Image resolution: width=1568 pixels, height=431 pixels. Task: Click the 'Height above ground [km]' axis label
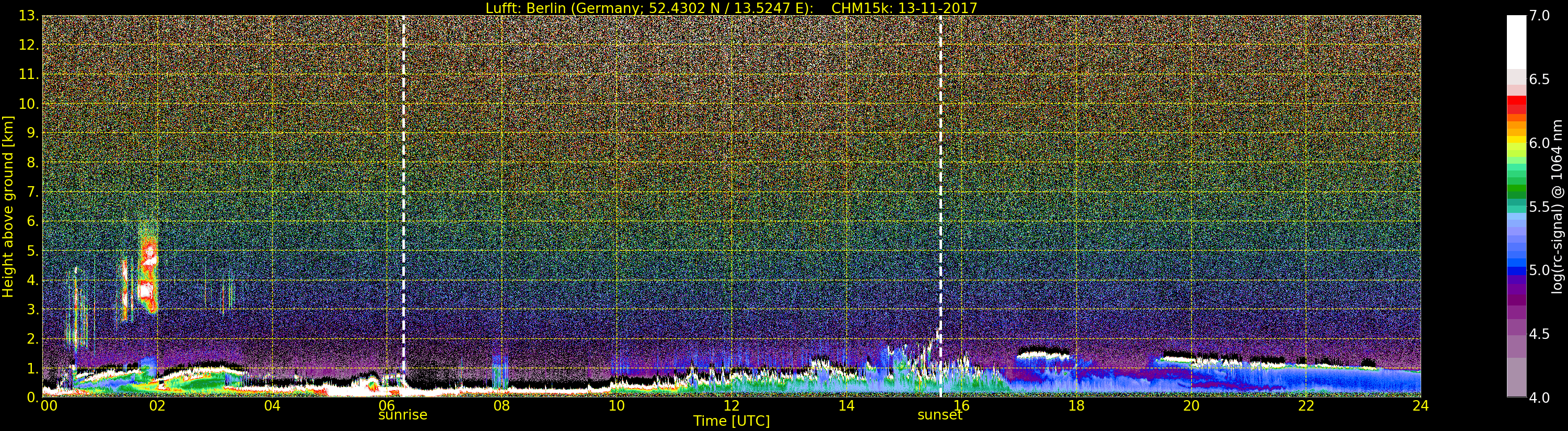(8, 206)
